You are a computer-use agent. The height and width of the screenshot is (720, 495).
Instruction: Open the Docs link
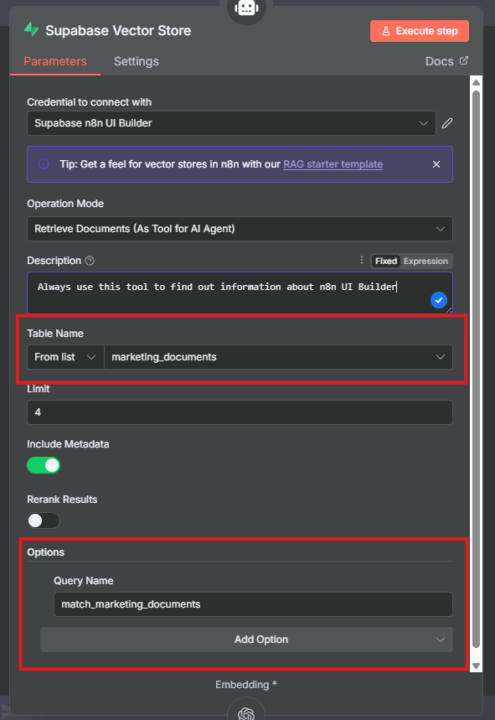tap(439, 61)
